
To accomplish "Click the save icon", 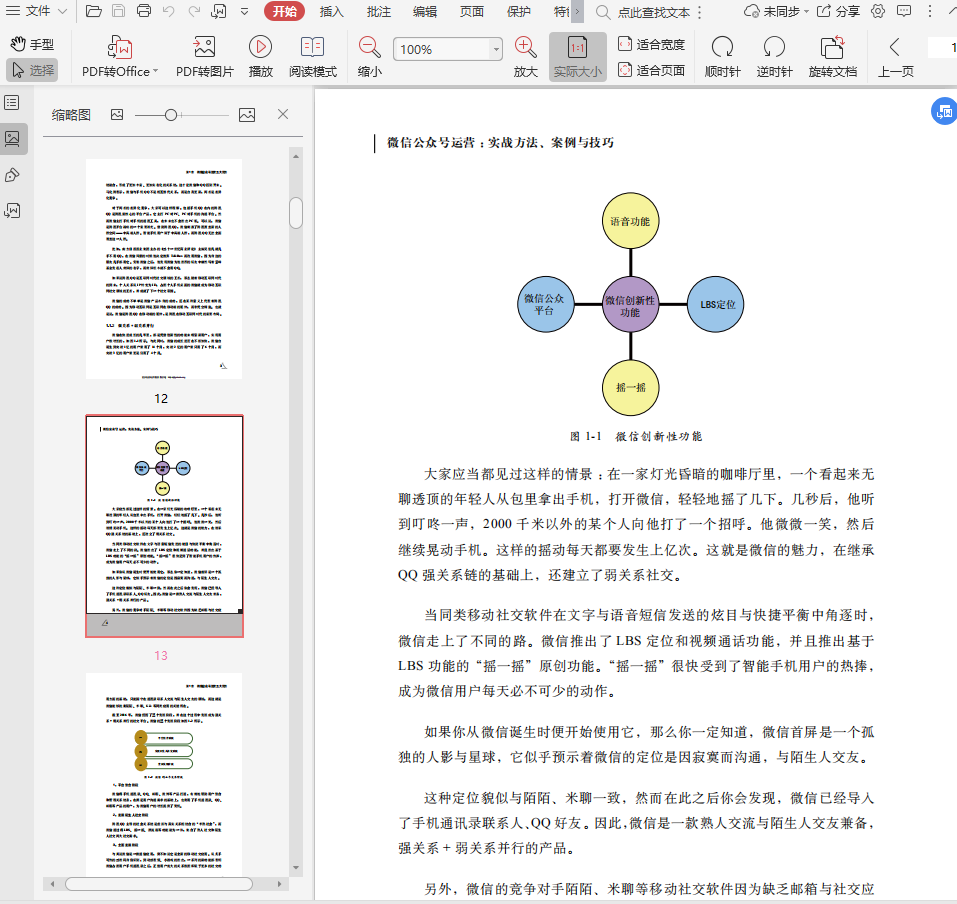I will click(x=118, y=11).
